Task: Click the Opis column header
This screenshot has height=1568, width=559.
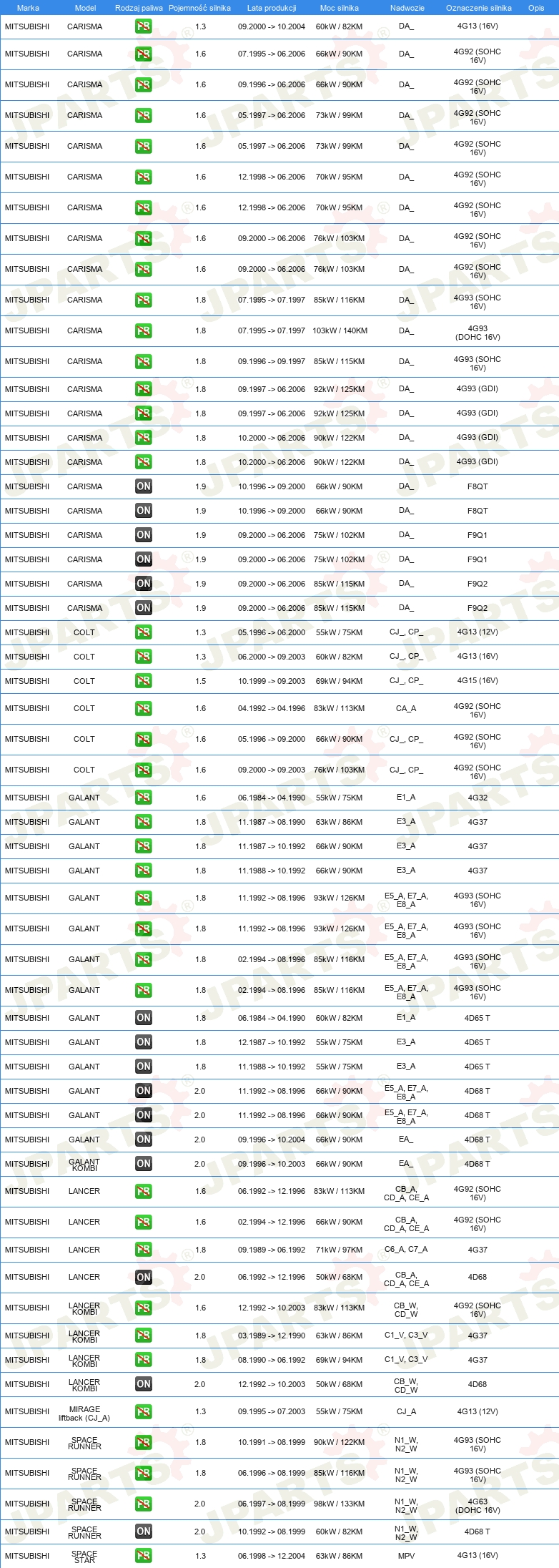Action: [x=536, y=8]
